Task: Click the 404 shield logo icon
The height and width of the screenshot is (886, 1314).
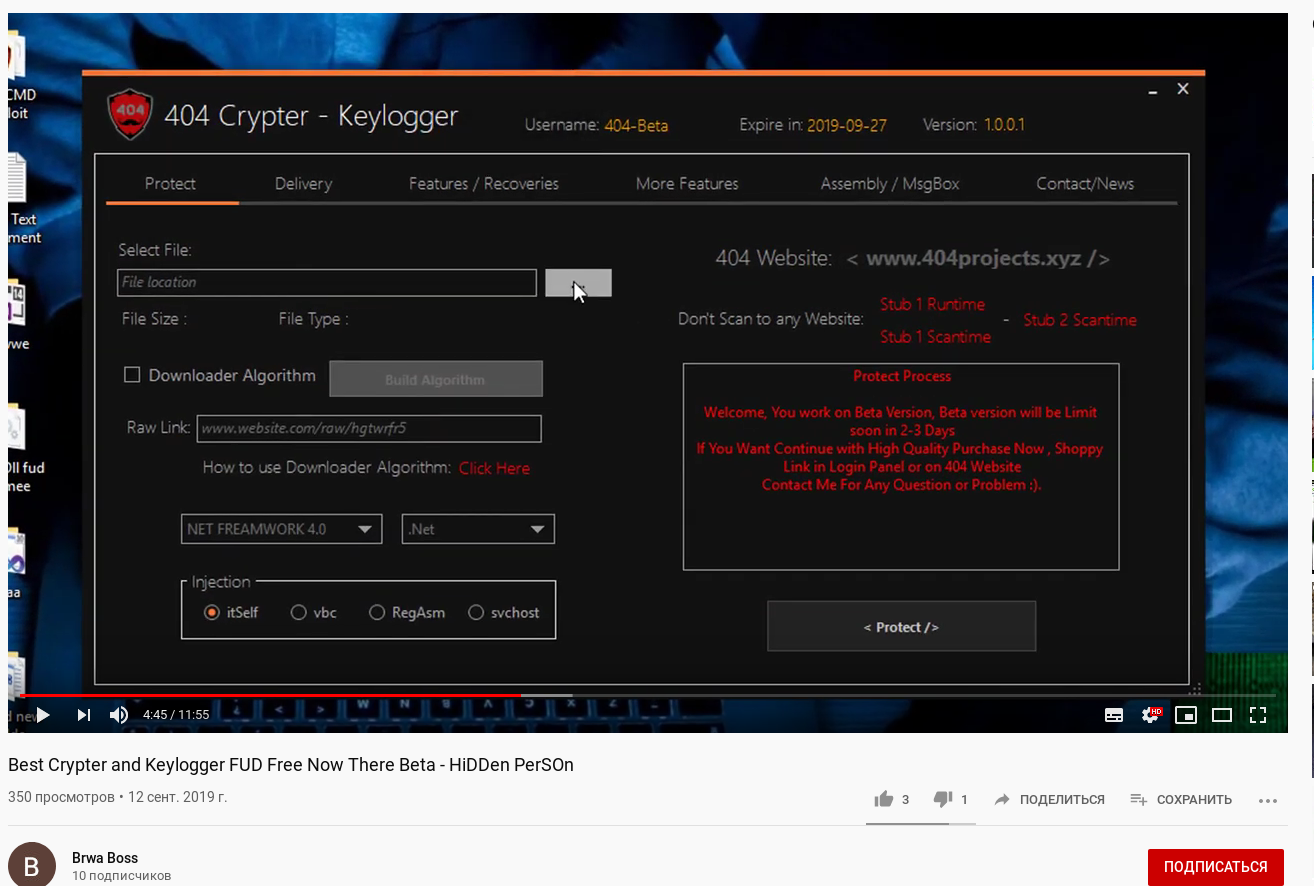Action: coord(130,115)
